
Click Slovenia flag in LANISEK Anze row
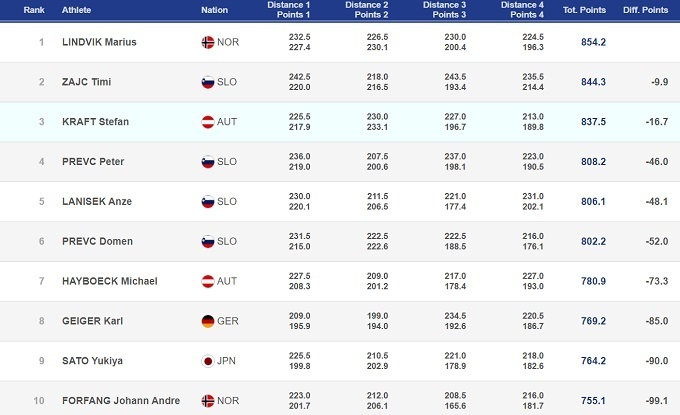click(x=208, y=202)
